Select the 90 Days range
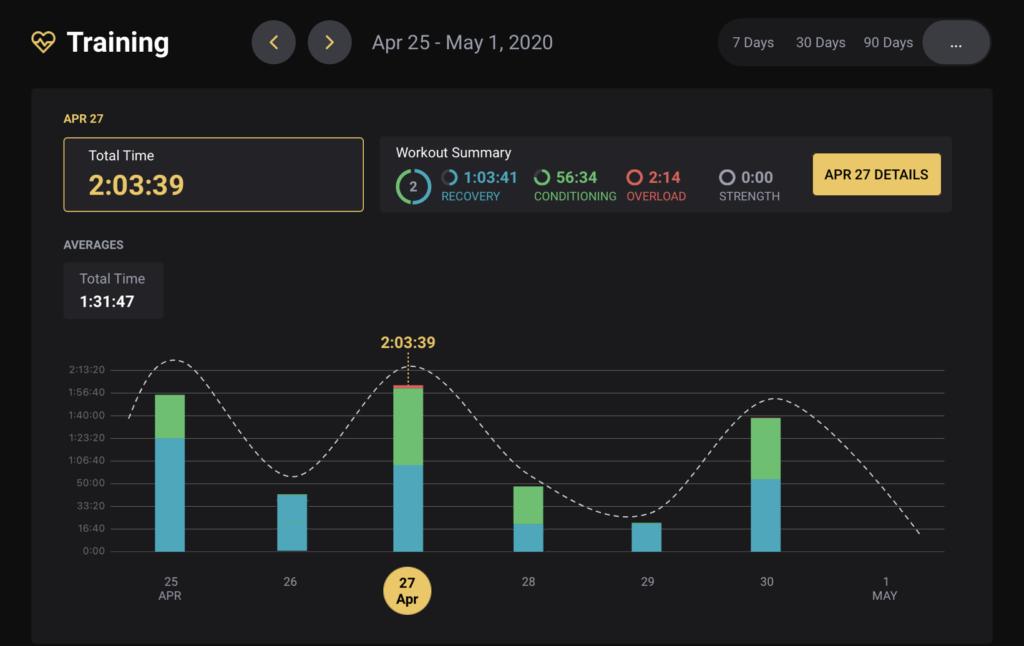 [x=888, y=43]
